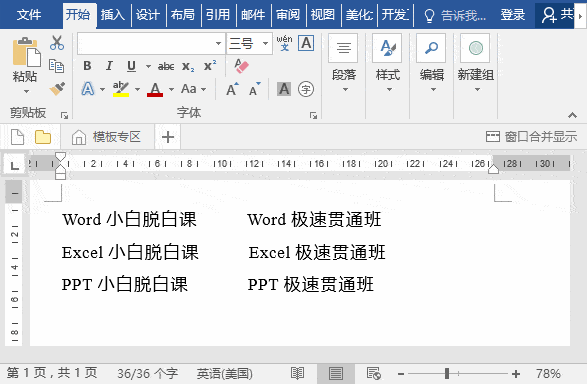Apply red font color

point(155,89)
